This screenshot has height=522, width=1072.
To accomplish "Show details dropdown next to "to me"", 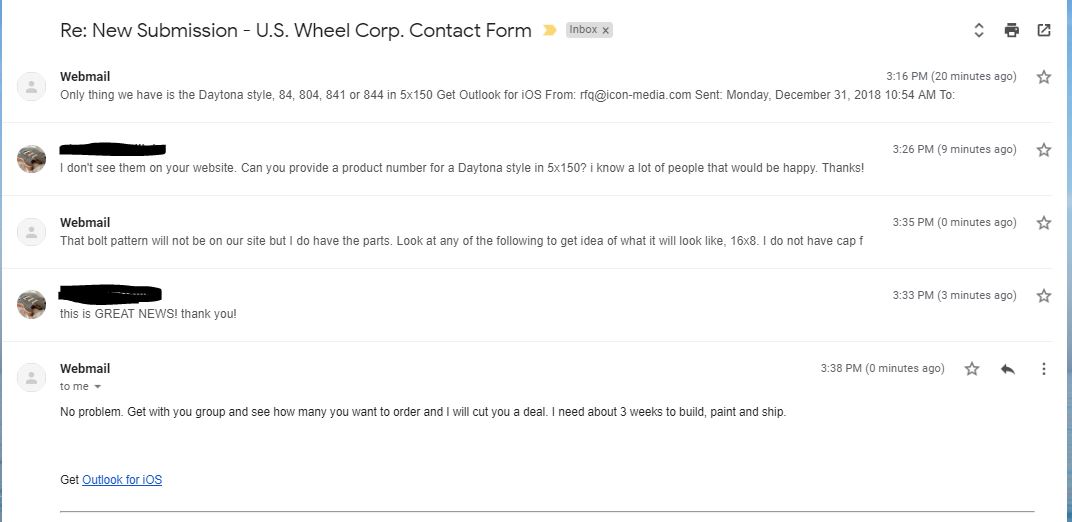I will pos(98,387).
